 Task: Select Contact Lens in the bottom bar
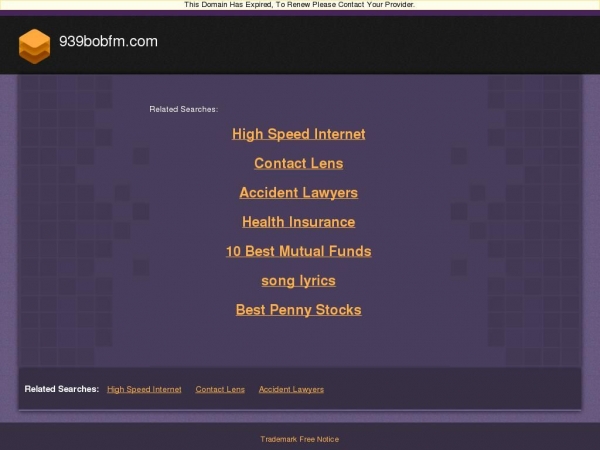click(220, 390)
